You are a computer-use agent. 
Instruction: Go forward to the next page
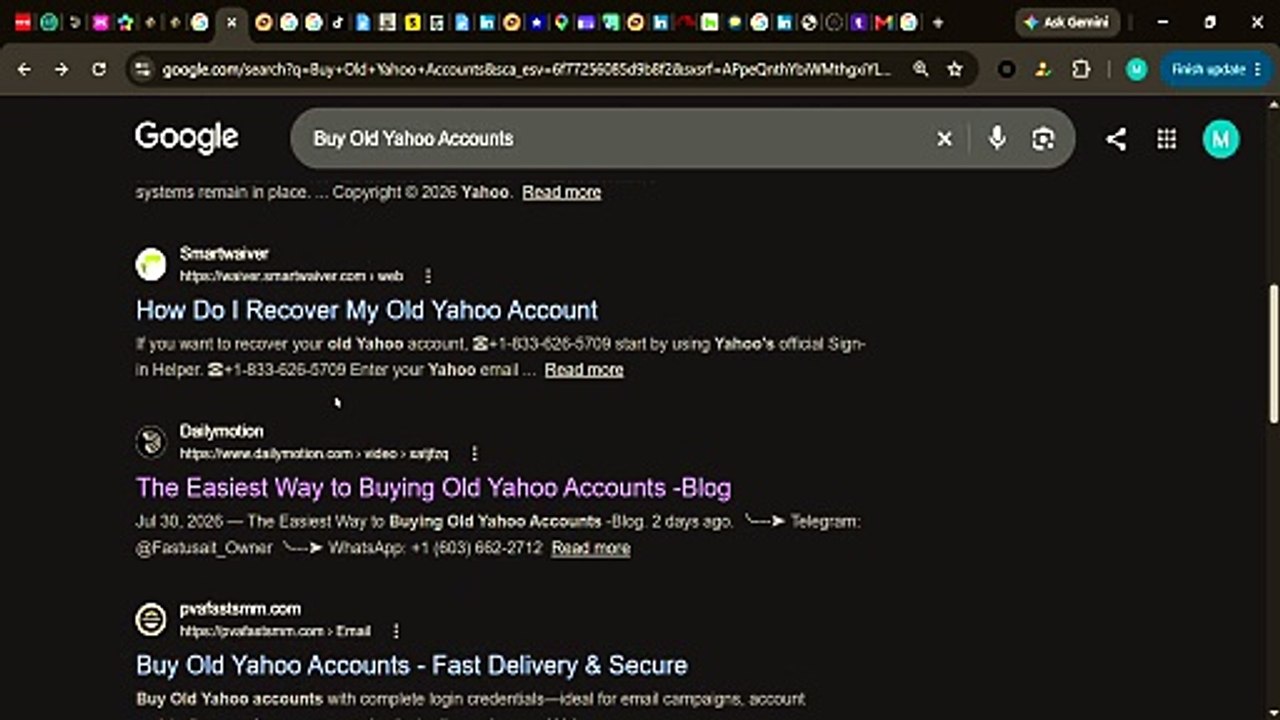61,69
